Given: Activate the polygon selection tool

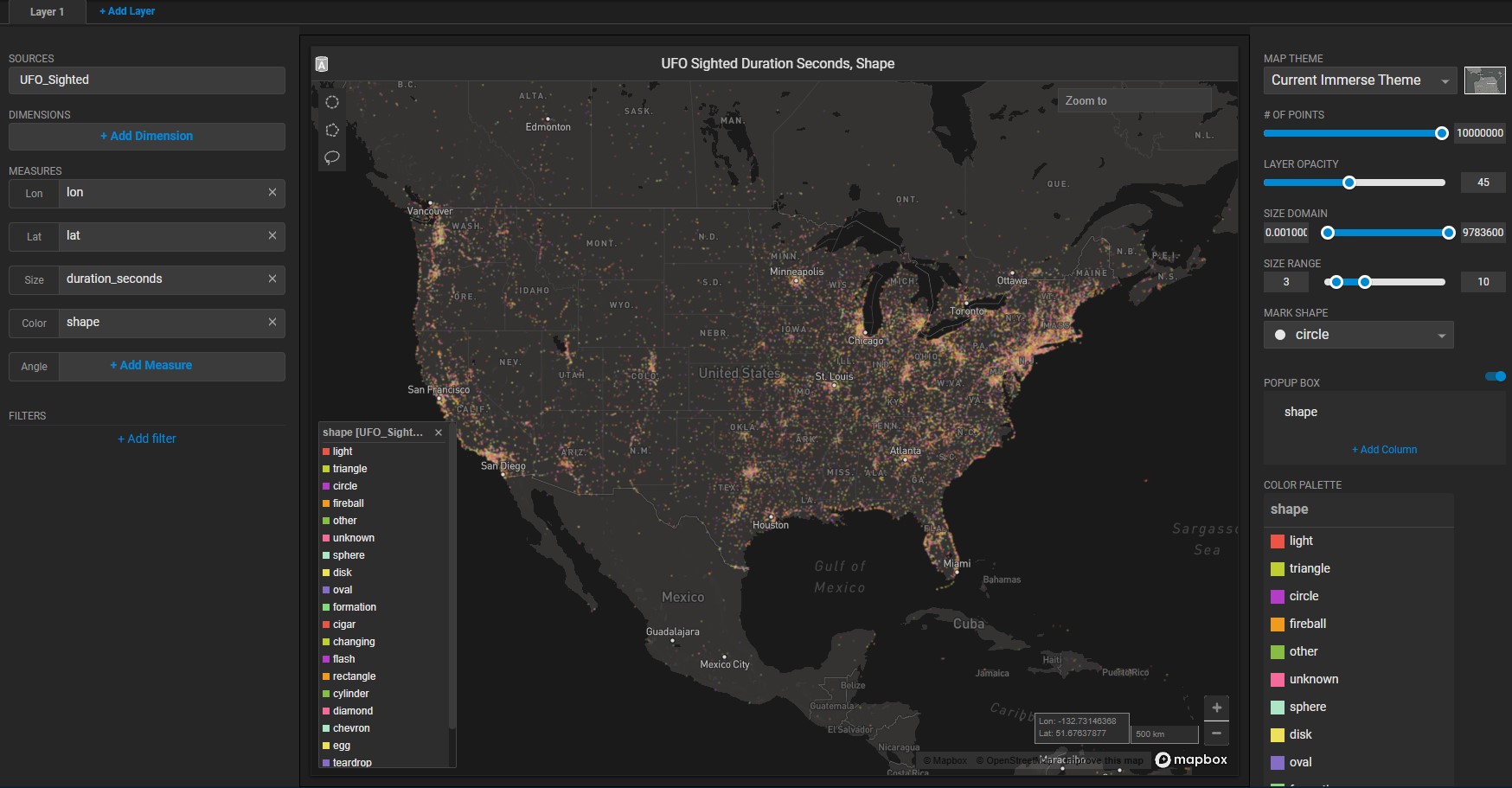Looking at the screenshot, I should 332,130.
